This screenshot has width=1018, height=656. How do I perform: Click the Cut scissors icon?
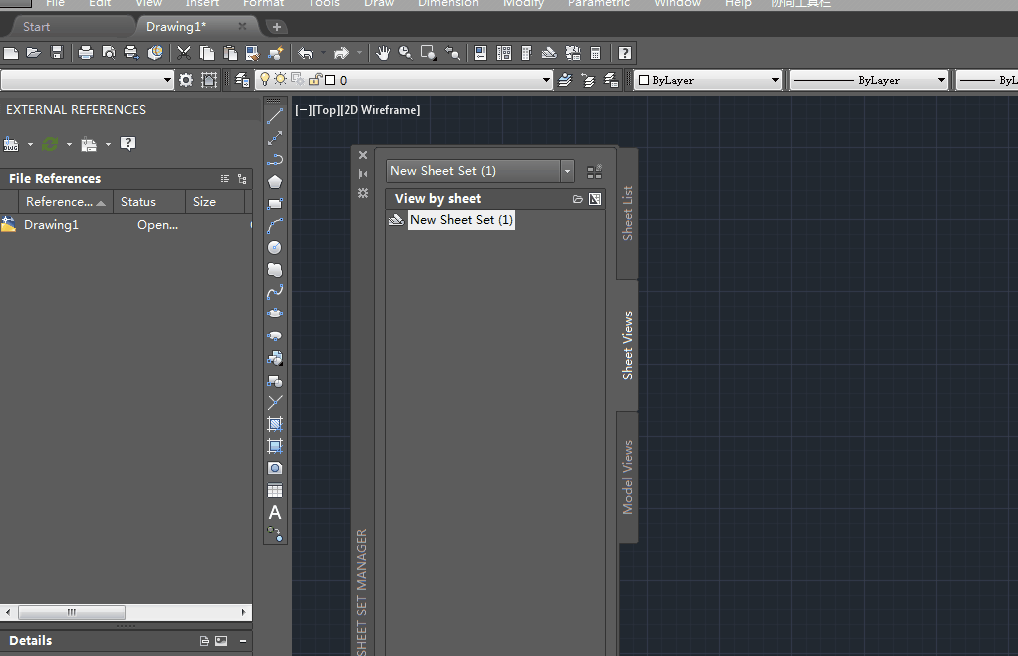pos(184,53)
